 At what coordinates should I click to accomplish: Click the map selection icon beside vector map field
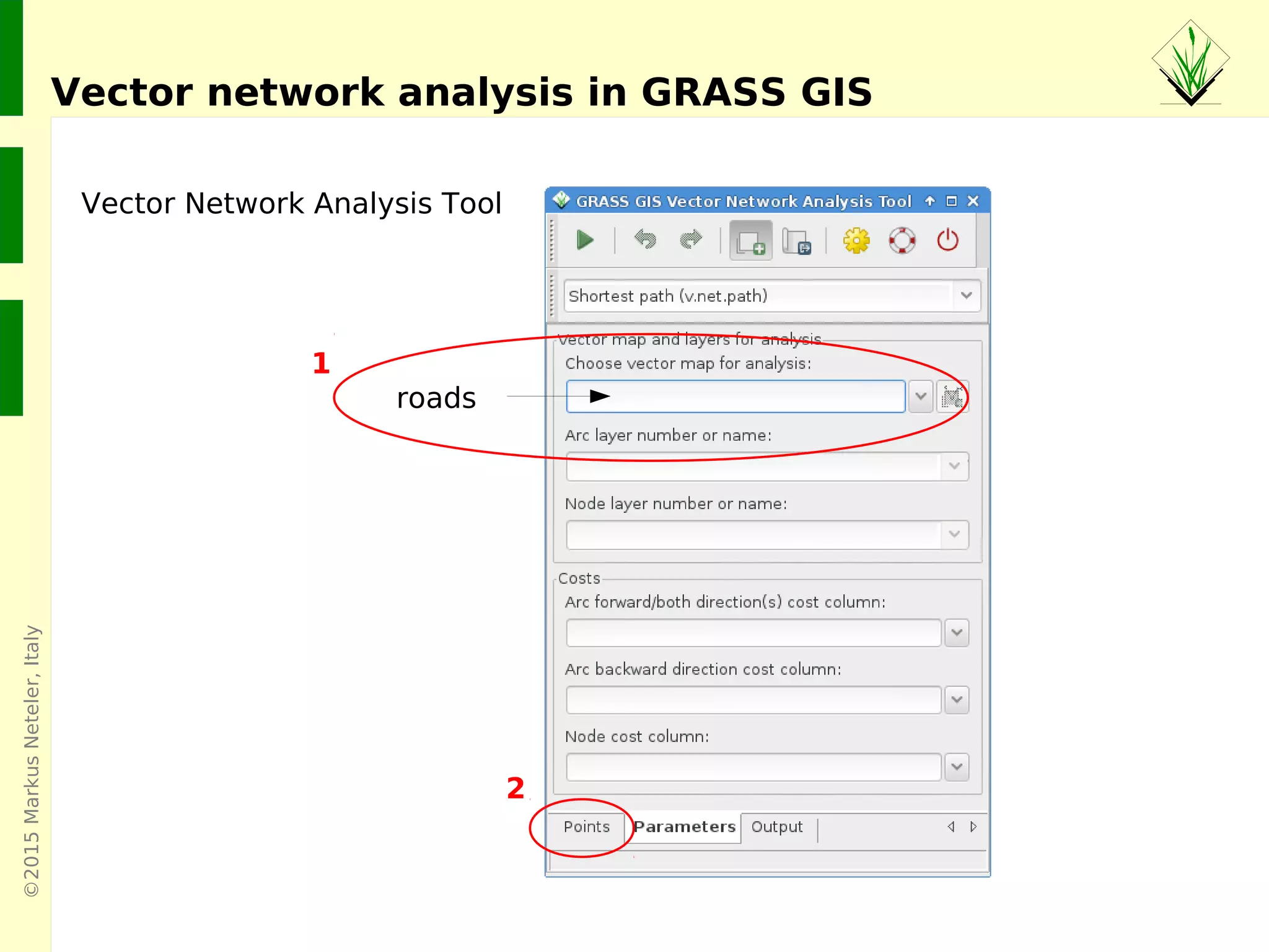click(952, 396)
